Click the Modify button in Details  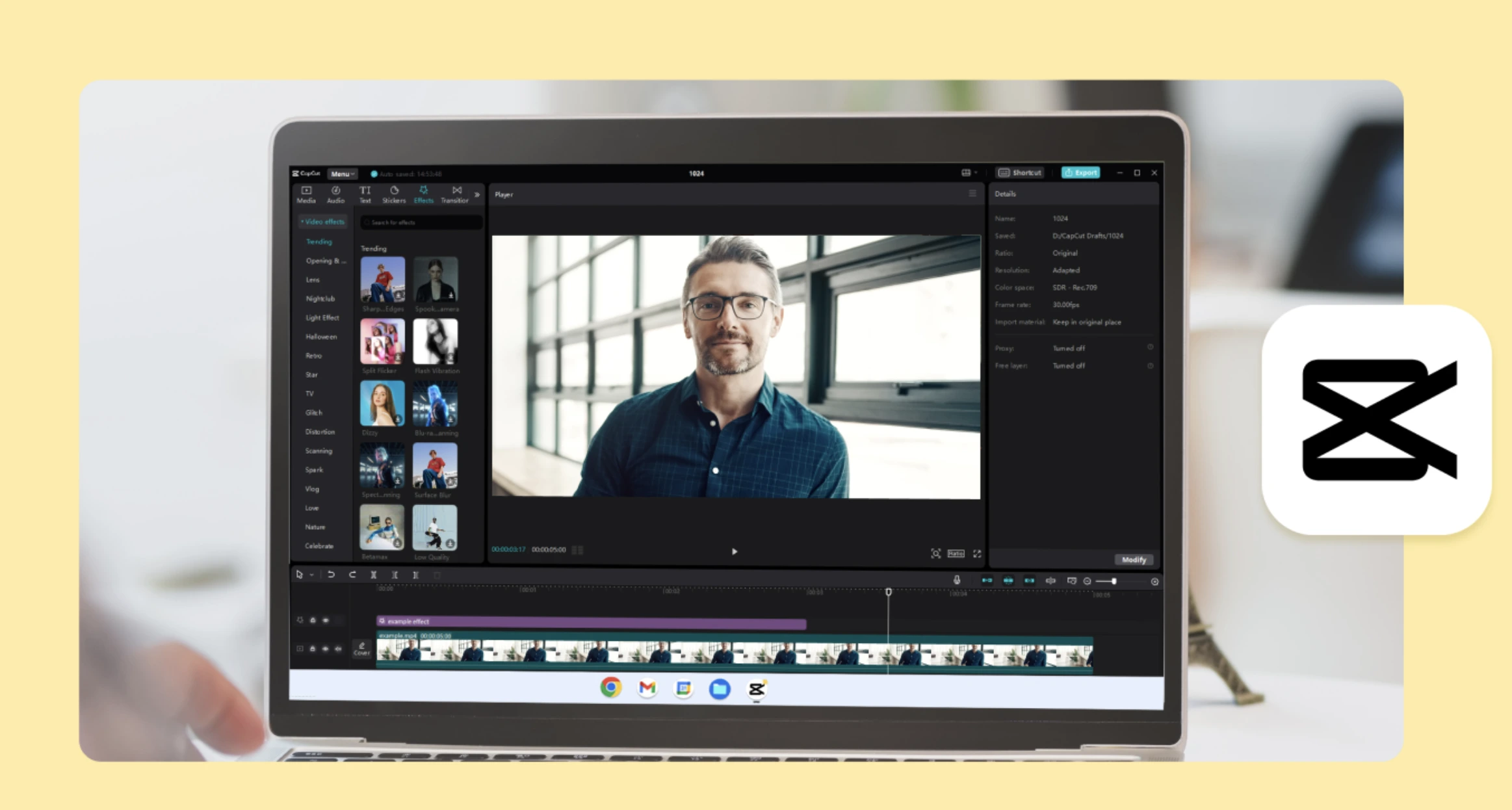(x=1134, y=560)
